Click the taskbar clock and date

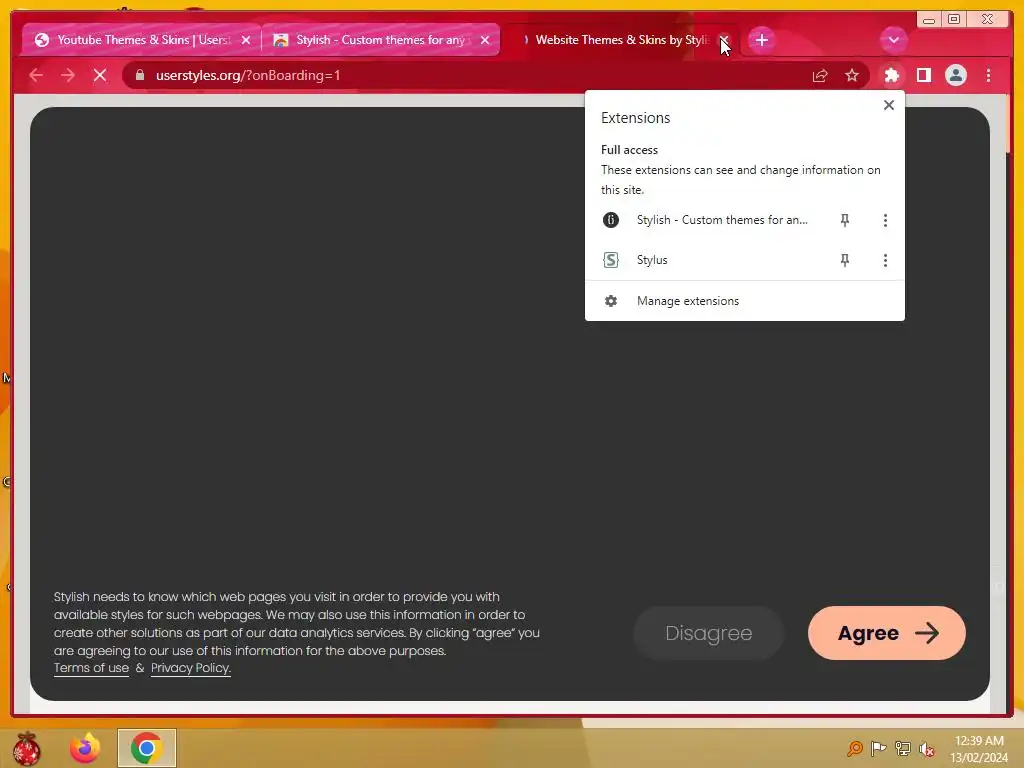979,749
